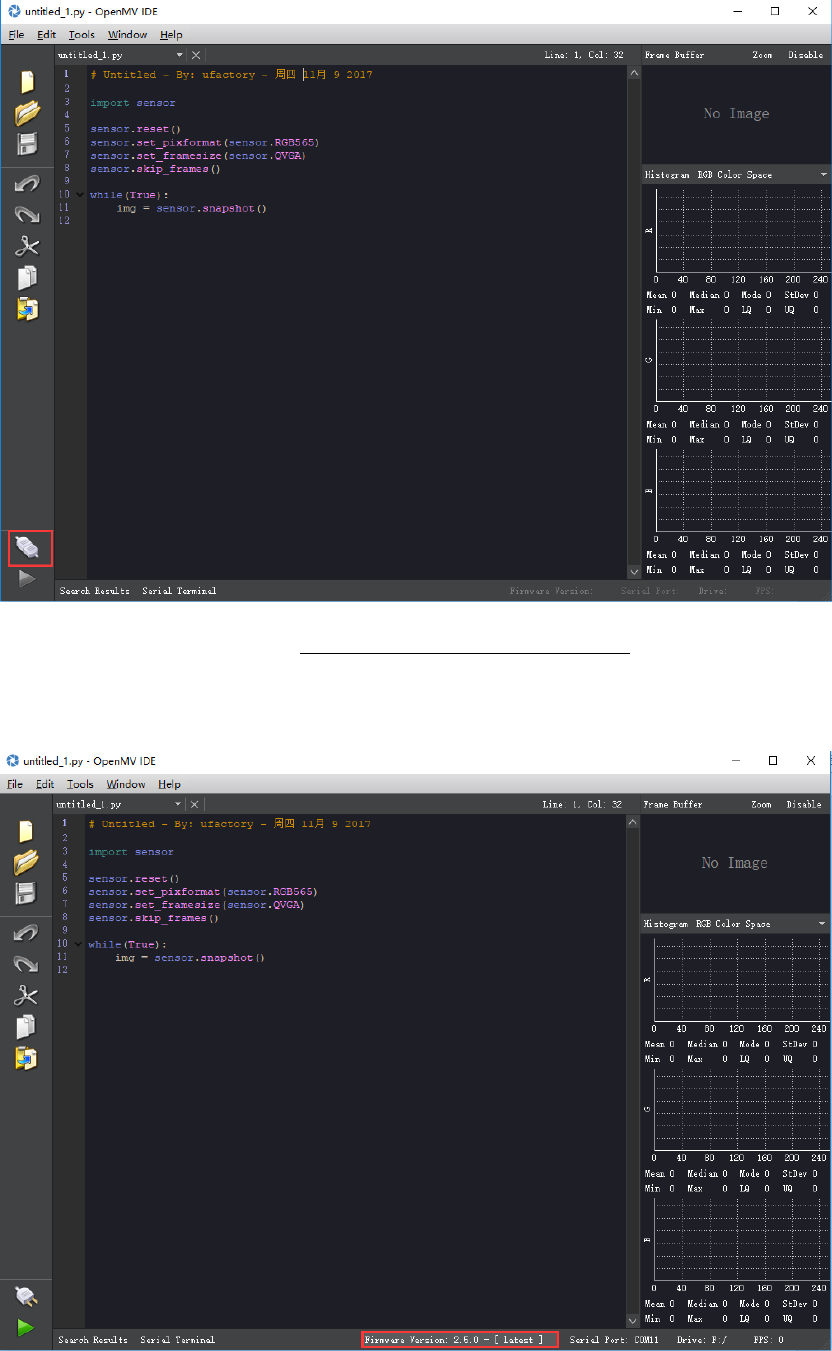Open Search Results pane in connected window
Screen dimensions: 832x1351
coord(93,1339)
